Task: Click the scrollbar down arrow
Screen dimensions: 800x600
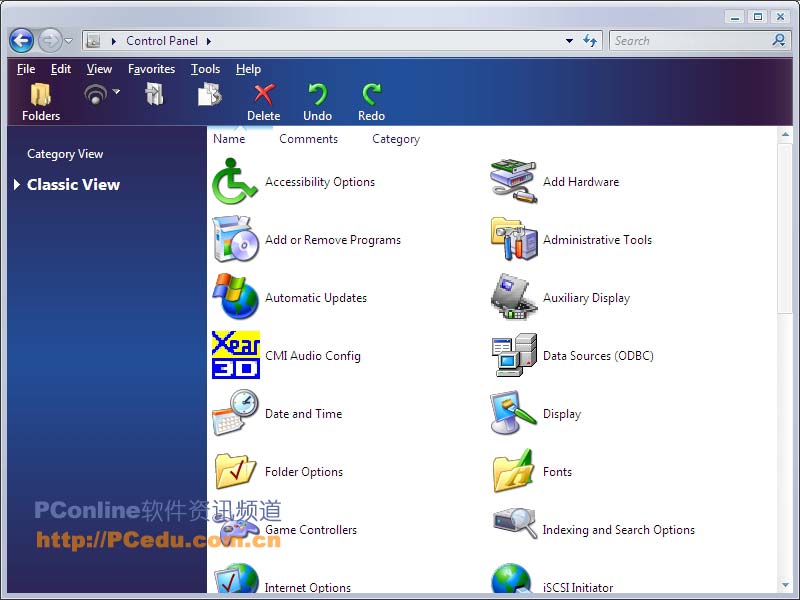Action: [x=785, y=585]
